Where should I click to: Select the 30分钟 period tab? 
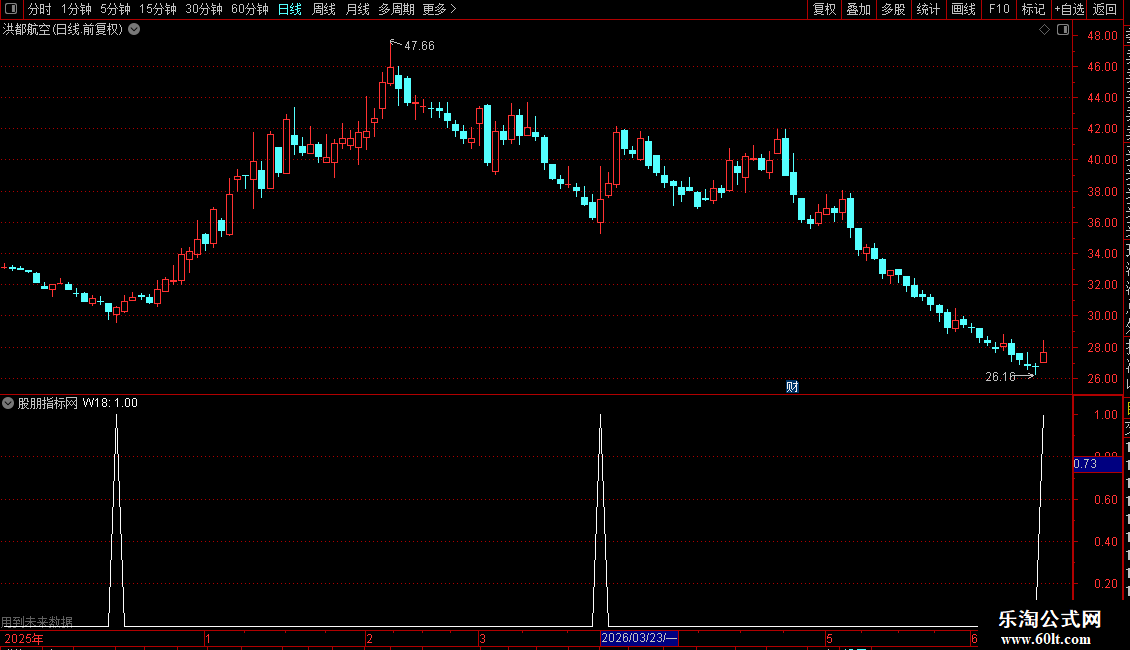(204, 9)
